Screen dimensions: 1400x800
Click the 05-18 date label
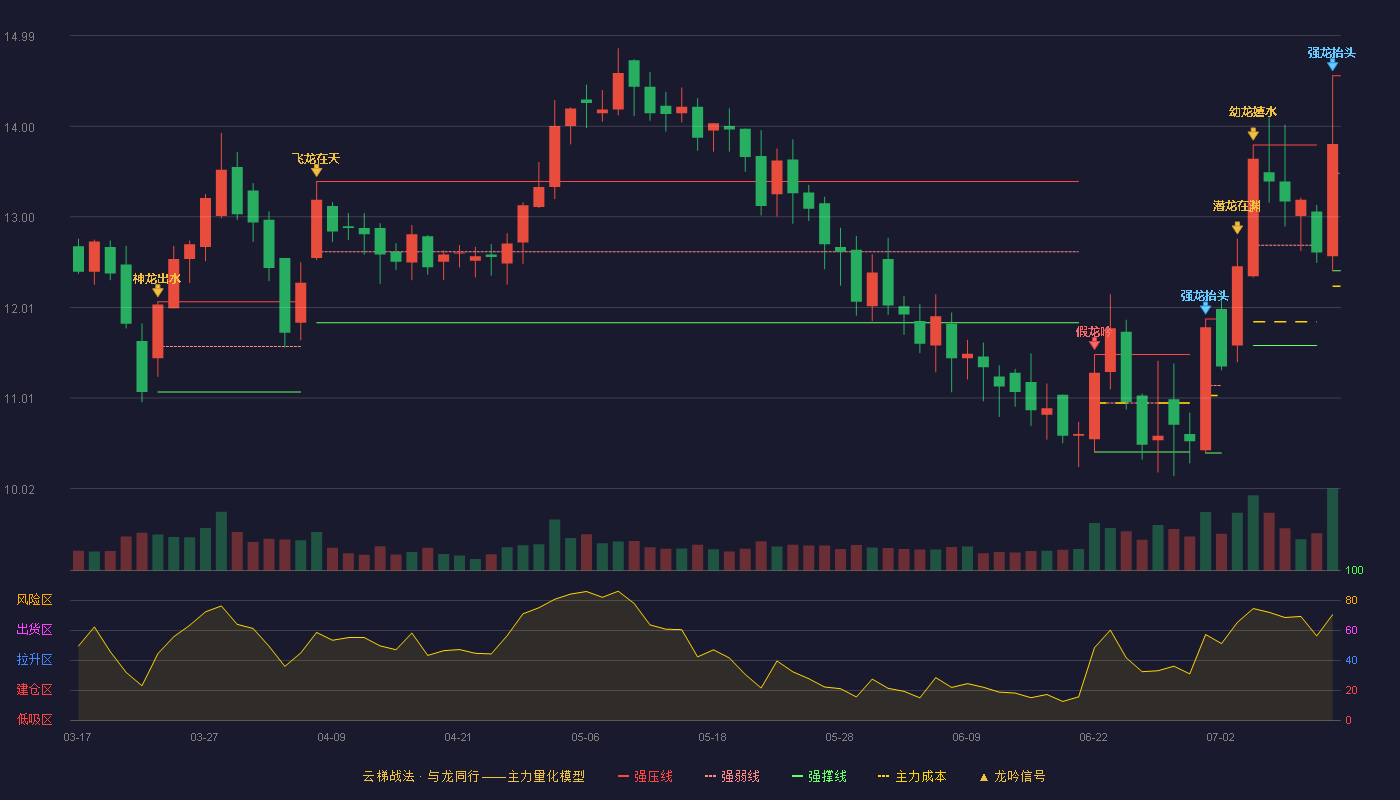[x=712, y=737]
